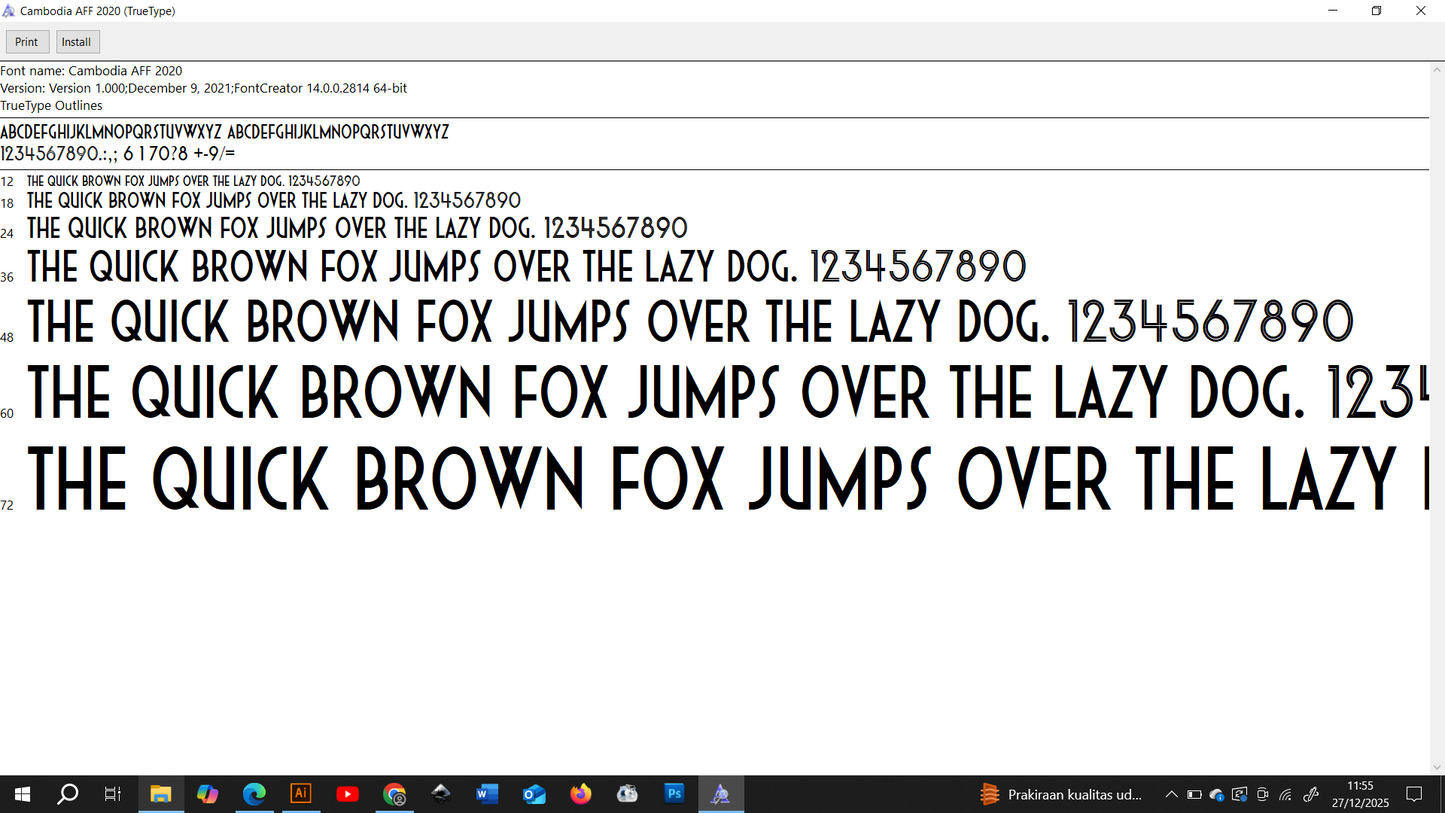The width and height of the screenshot is (1445, 813).
Task: Open Outlook
Action: click(x=534, y=793)
